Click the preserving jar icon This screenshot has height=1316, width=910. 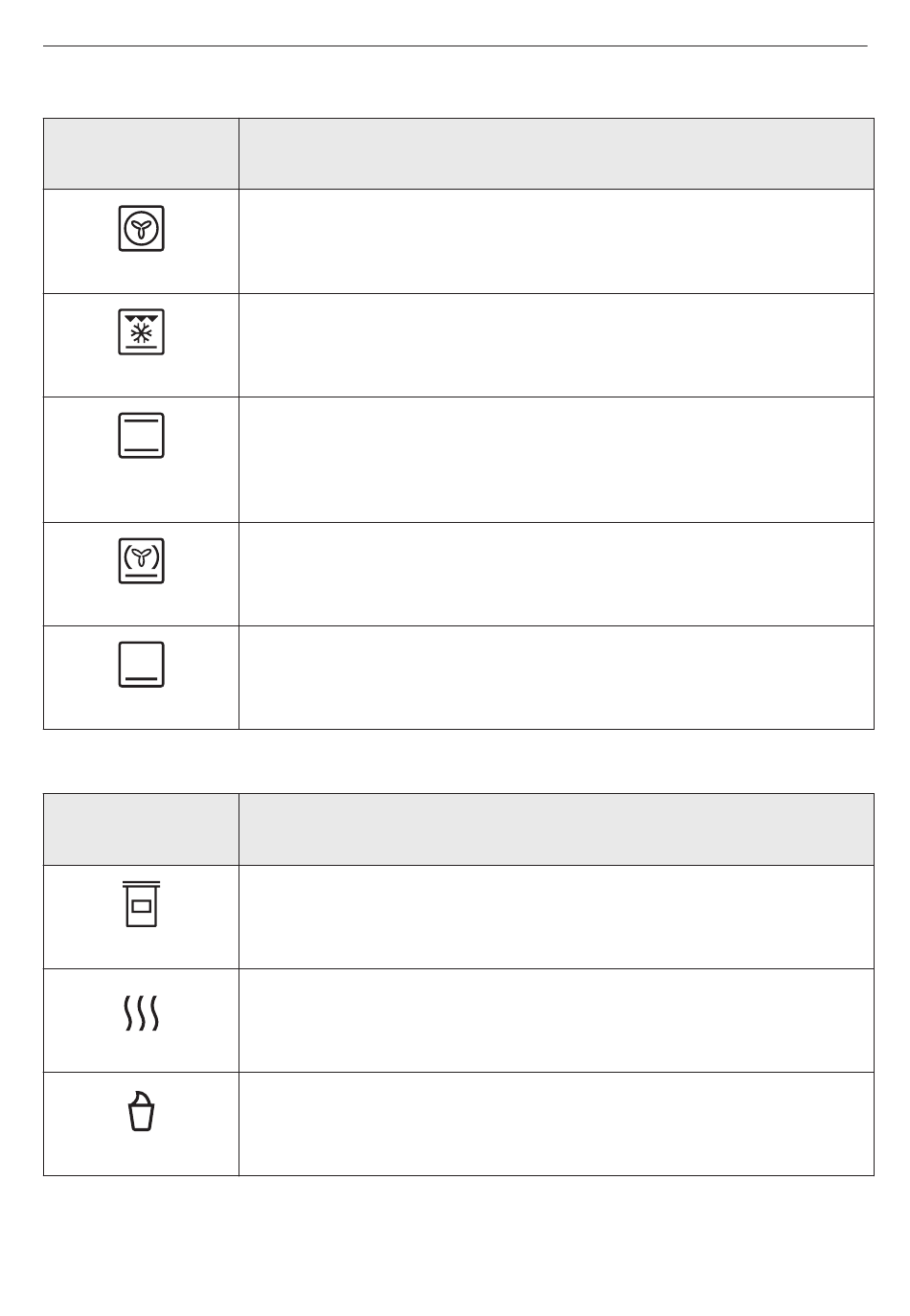click(142, 904)
